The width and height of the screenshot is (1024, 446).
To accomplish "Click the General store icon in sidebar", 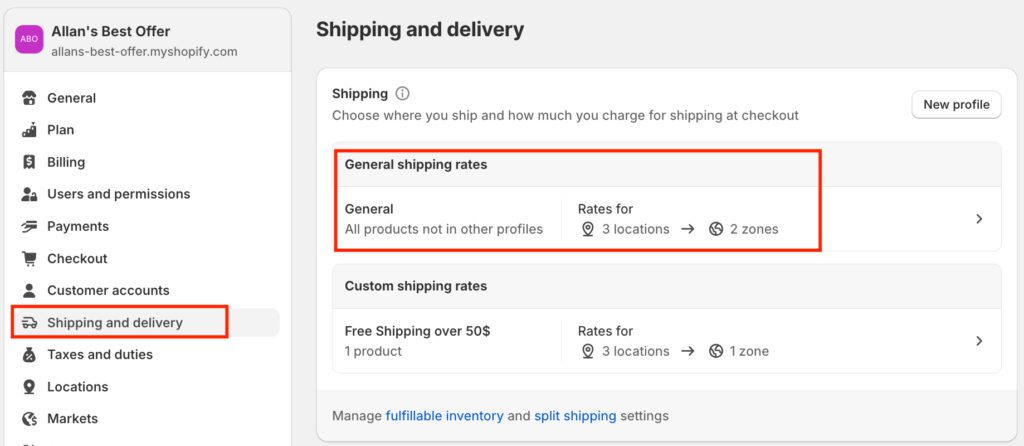I will [x=29, y=98].
